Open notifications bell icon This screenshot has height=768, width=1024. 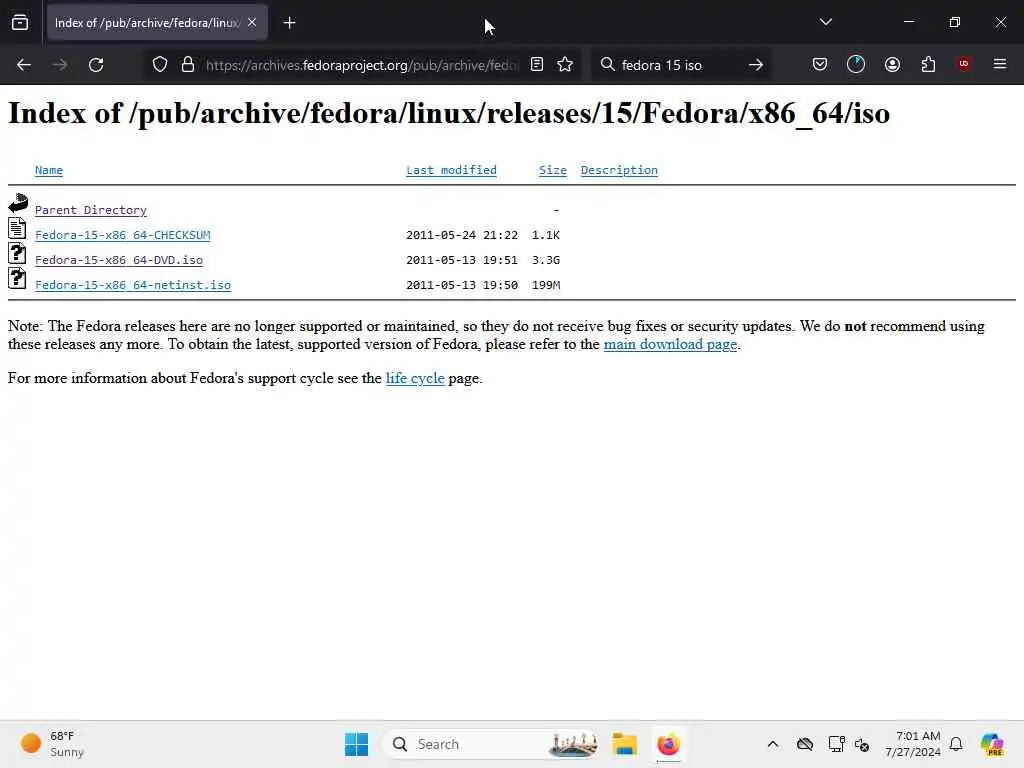956,744
